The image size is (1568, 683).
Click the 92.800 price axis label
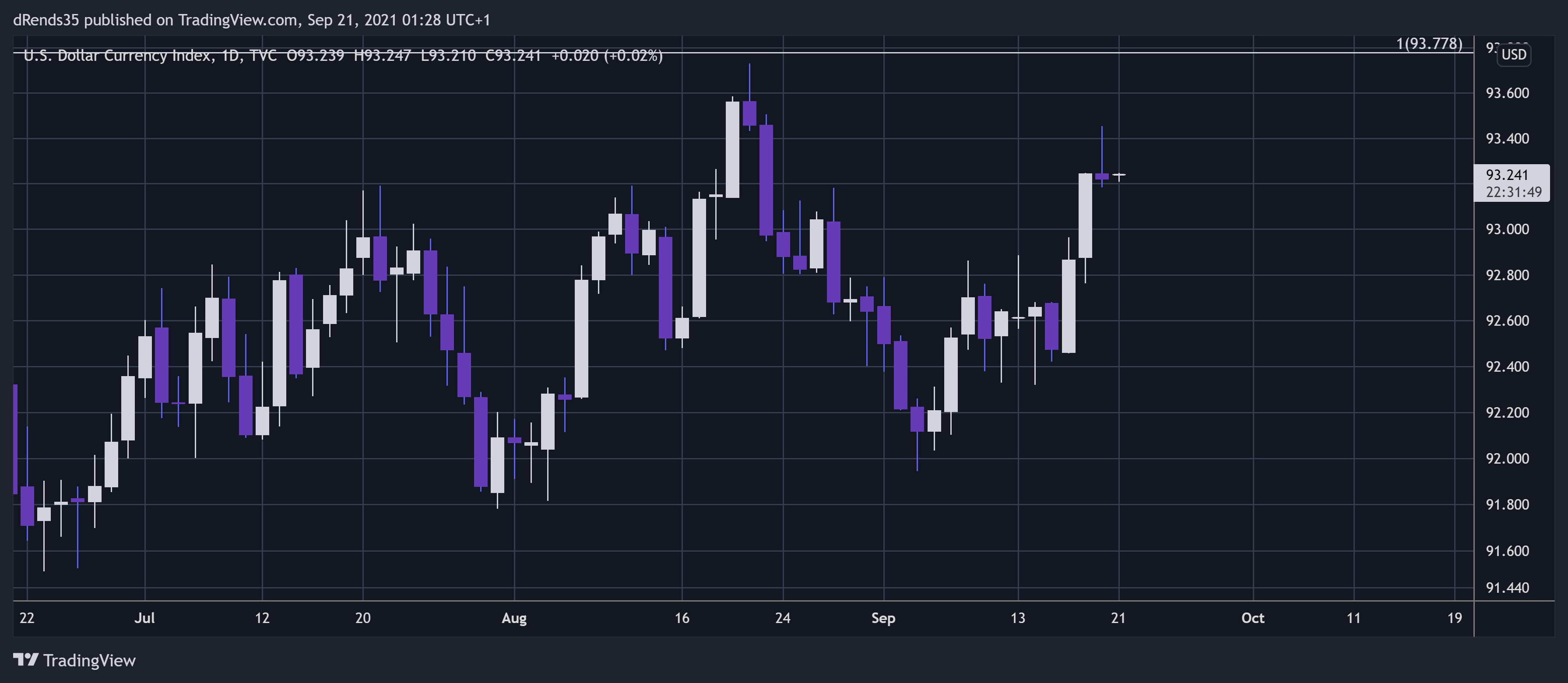1507,275
